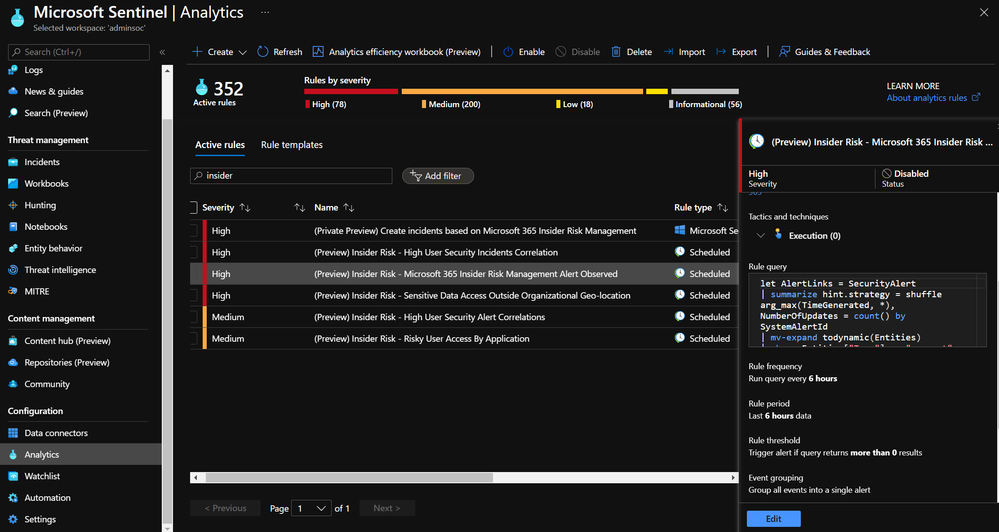Screen dimensions: 999x532
Task: Open Workbooks sidebar icon
Action: tap(13, 183)
